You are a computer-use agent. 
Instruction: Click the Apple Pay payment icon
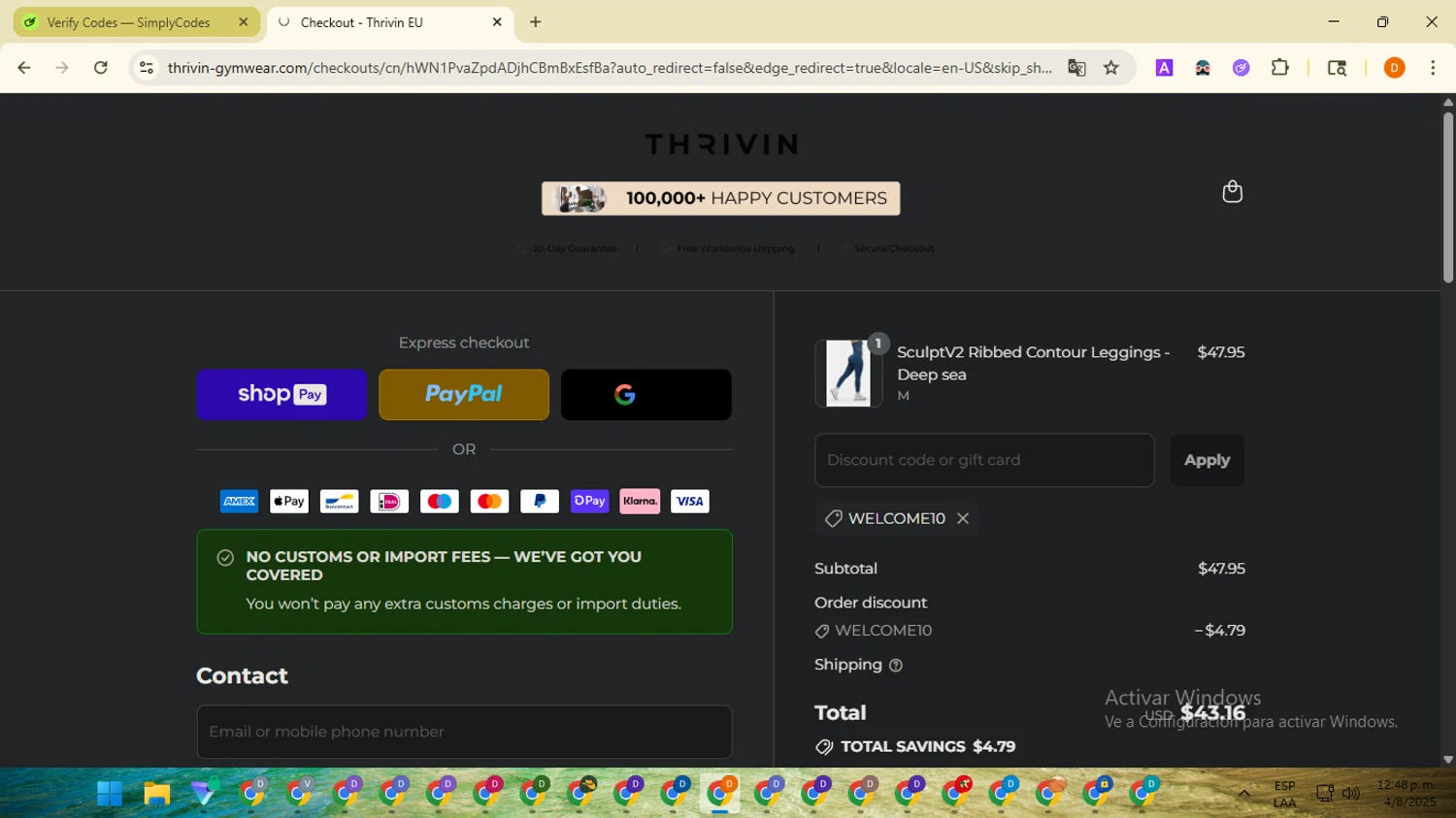pyautogui.click(x=289, y=502)
